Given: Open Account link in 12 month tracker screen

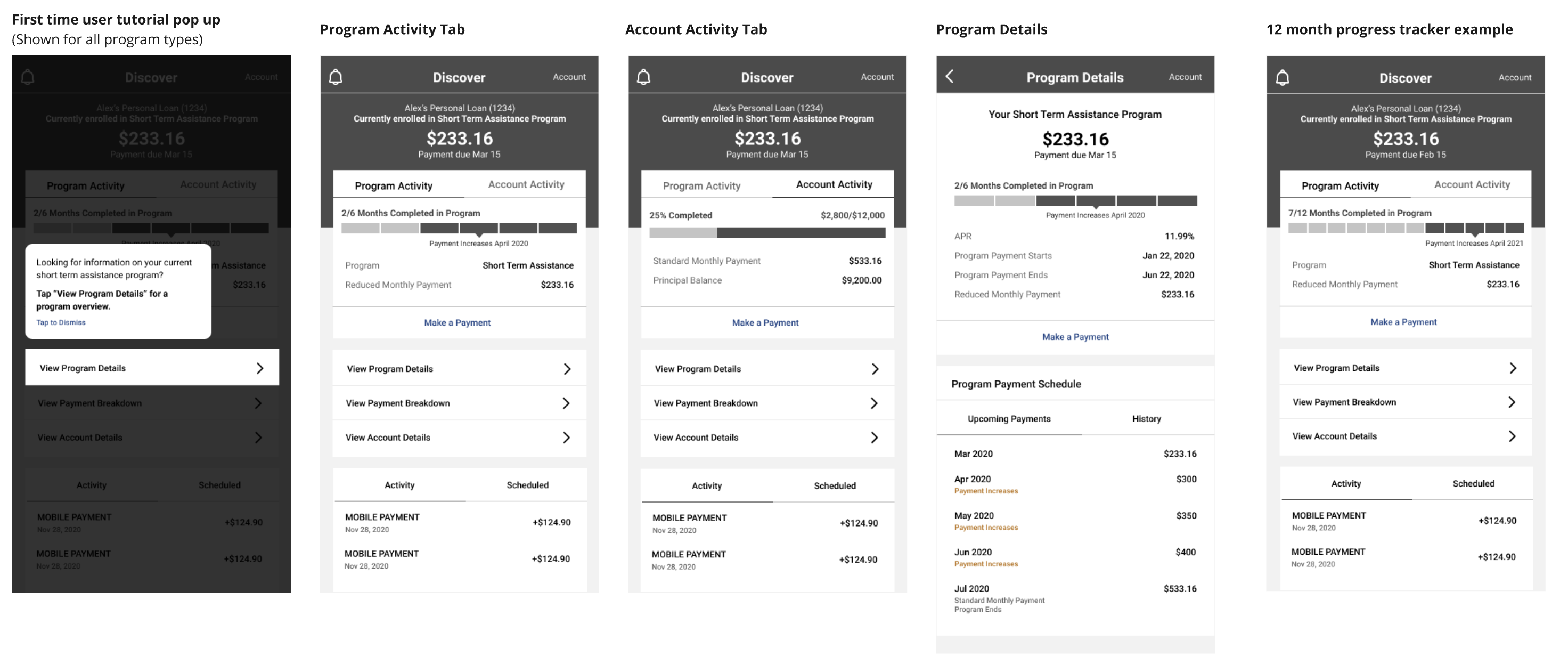Looking at the screenshot, I should tap(1515, 77).
